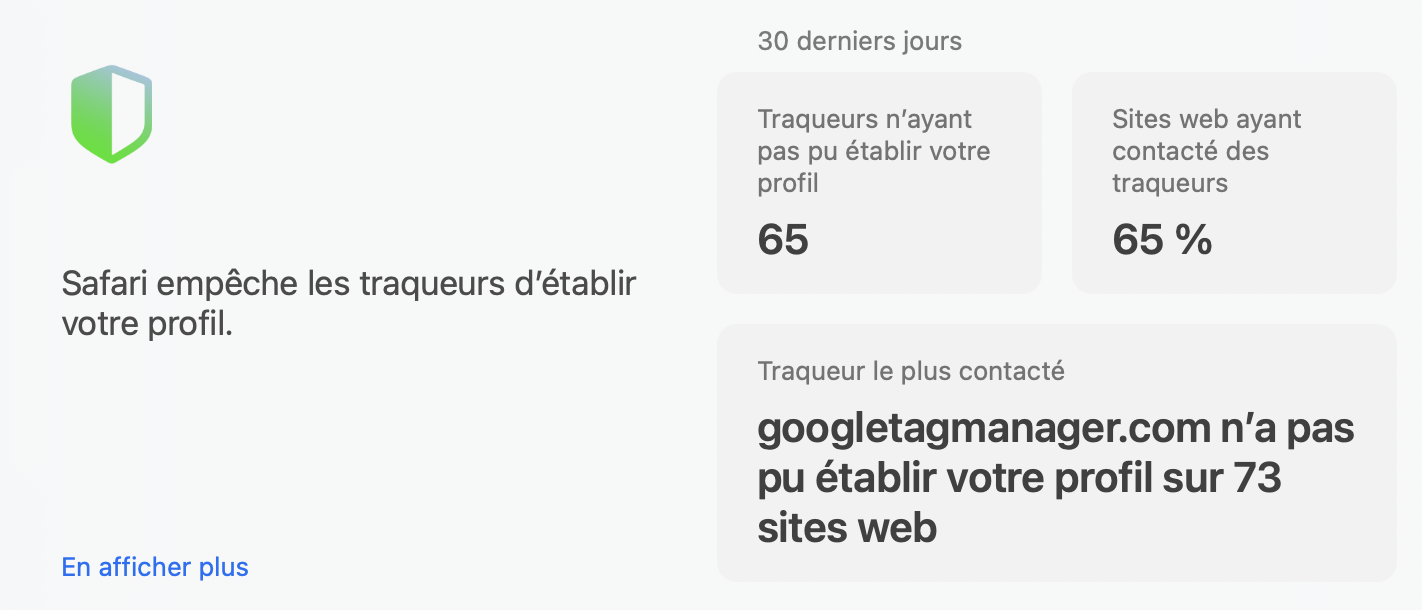The width and height of the screenshot is (1422, 610).
Task: Click "sites web" on the summary's last line
Action: (847, 527)
